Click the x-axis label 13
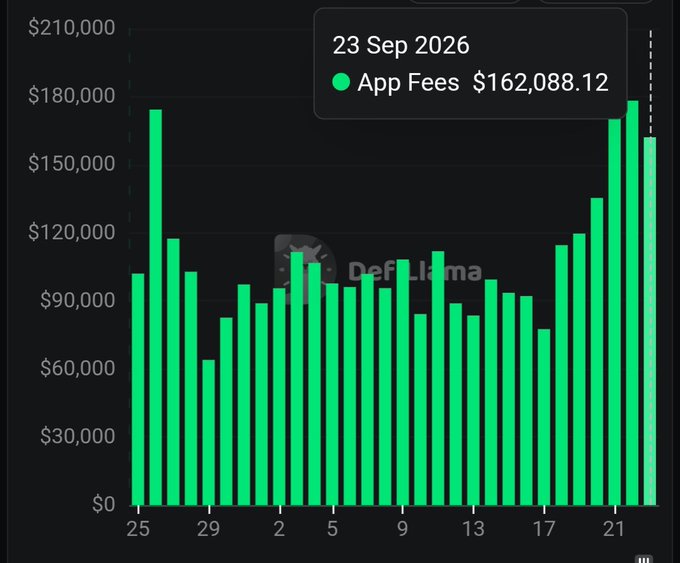This screenshot has height=563, width=680. click(473, 529)
